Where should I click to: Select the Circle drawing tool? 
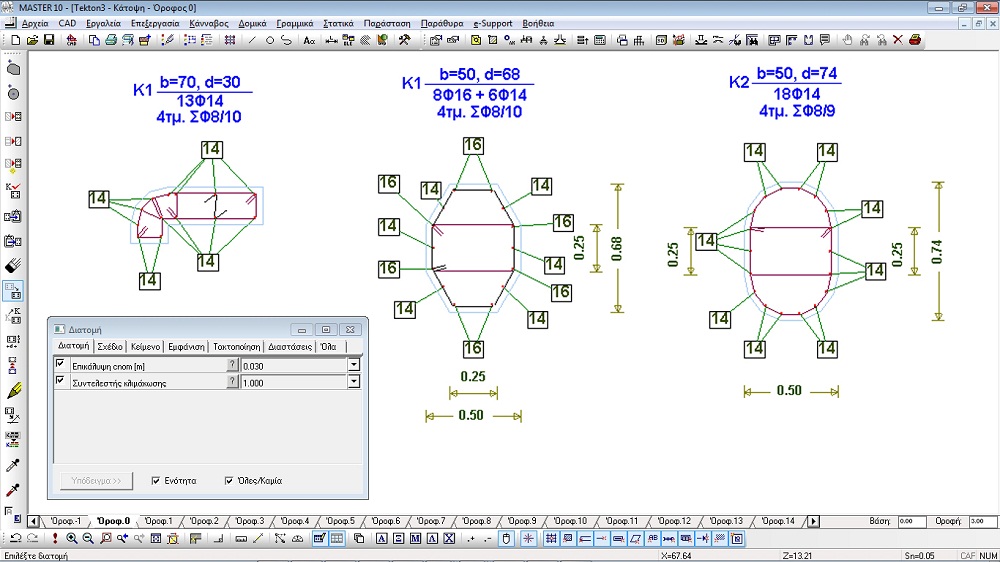[x=270, y=40]
